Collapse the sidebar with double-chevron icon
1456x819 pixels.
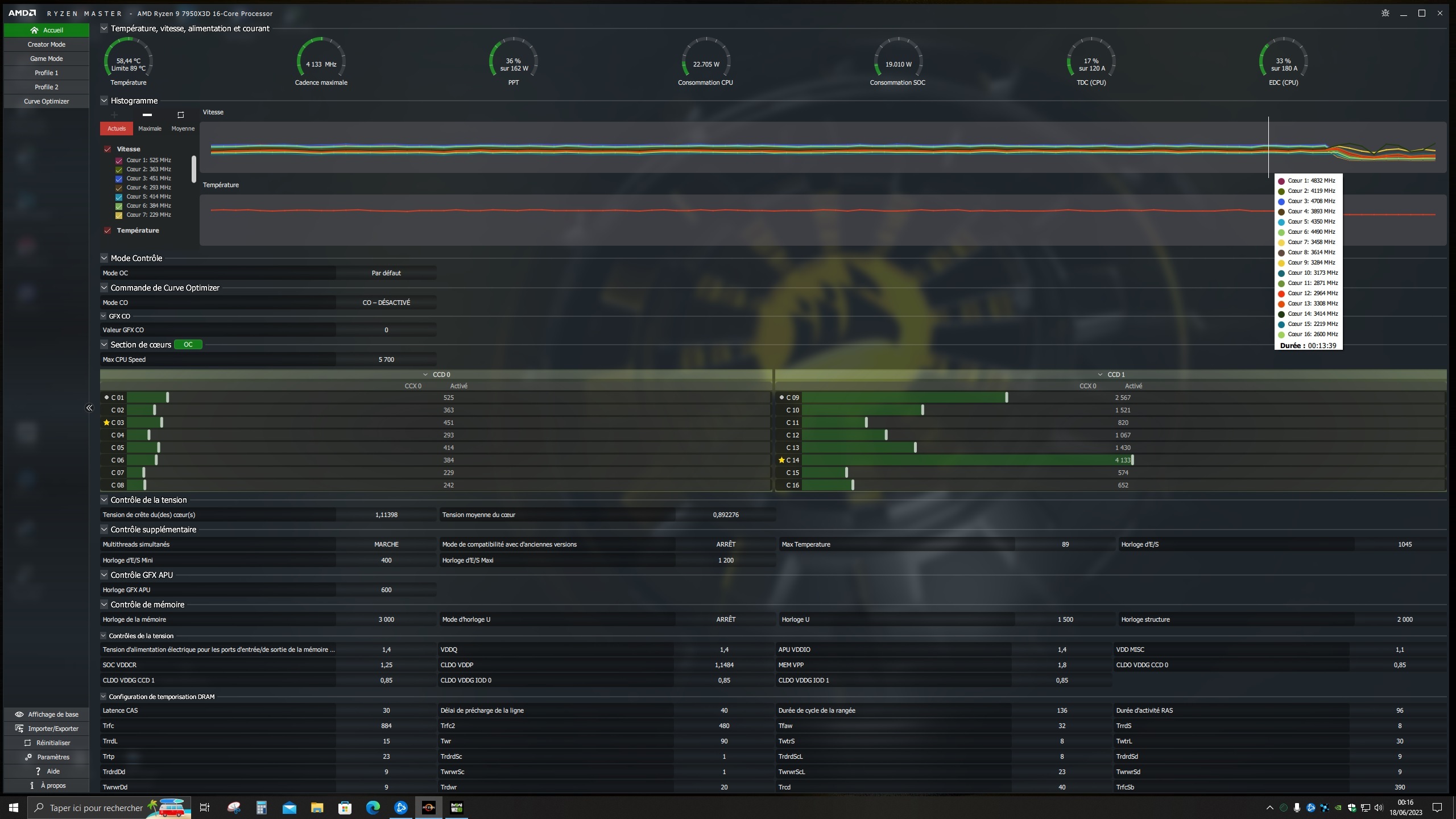click(89, 408)
